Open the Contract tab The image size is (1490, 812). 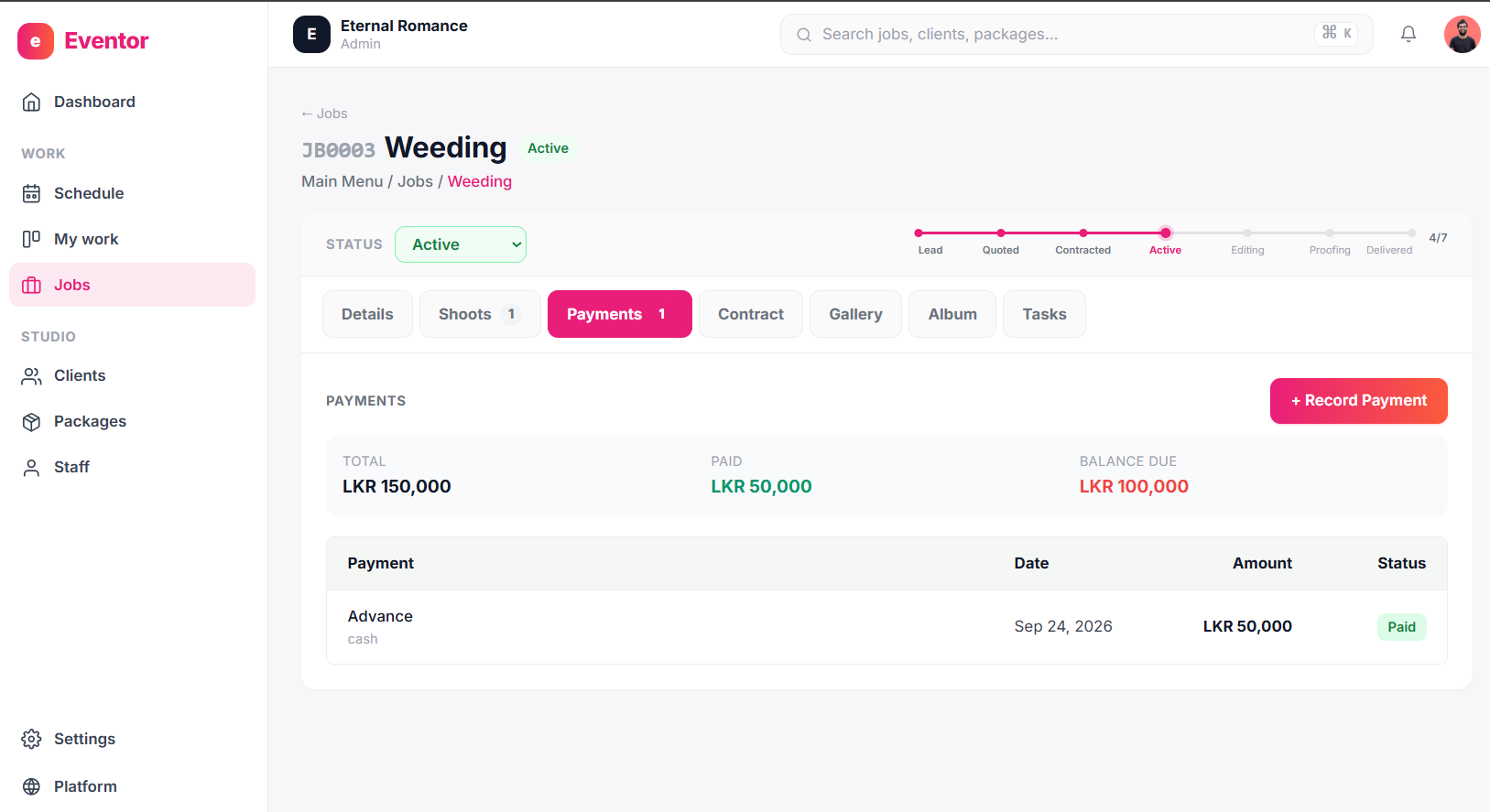(x=751, y=314)
